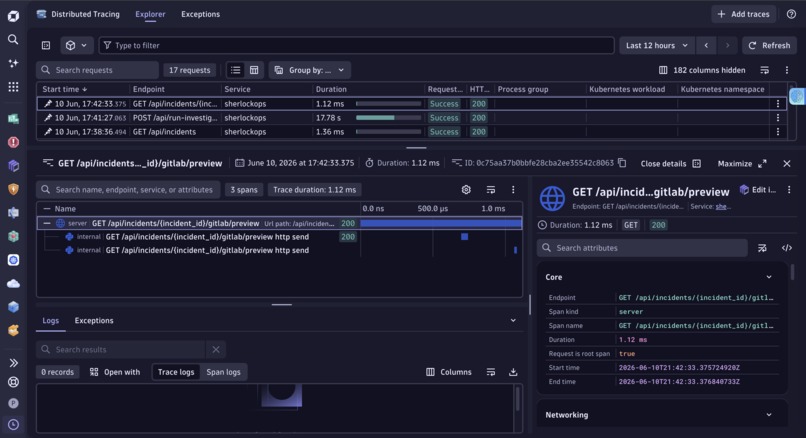The width and height of the screenshot is (806, 438).
Task: Maximize the trace details panel
Action: pyautogui.click(x=742, y=163)
